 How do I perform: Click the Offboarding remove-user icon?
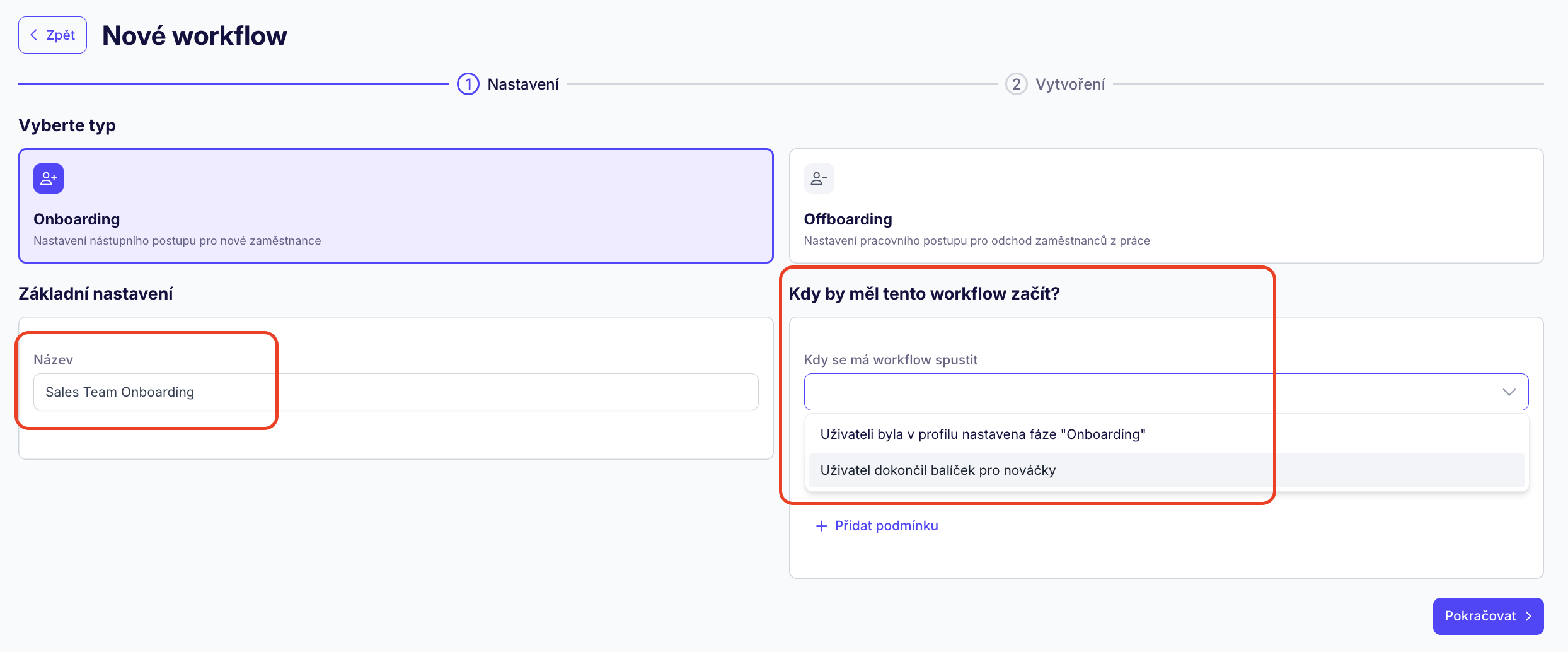click(x=819, y=179)
